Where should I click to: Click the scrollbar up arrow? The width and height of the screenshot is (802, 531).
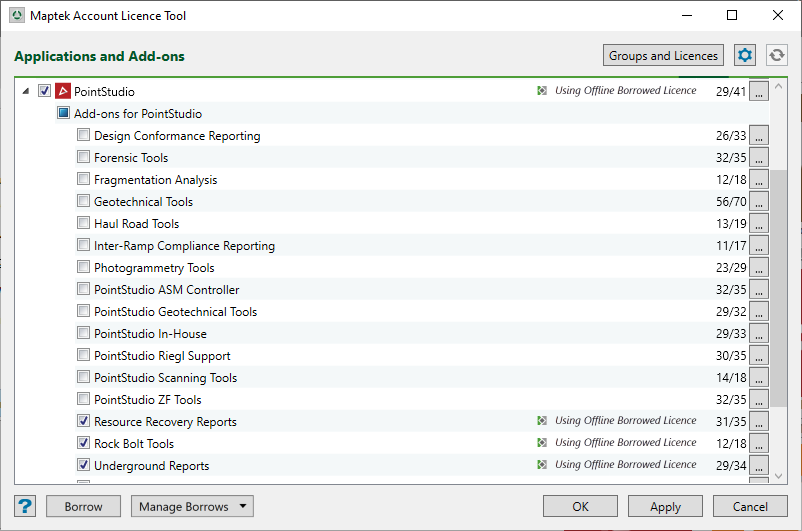tap(778, 86)
